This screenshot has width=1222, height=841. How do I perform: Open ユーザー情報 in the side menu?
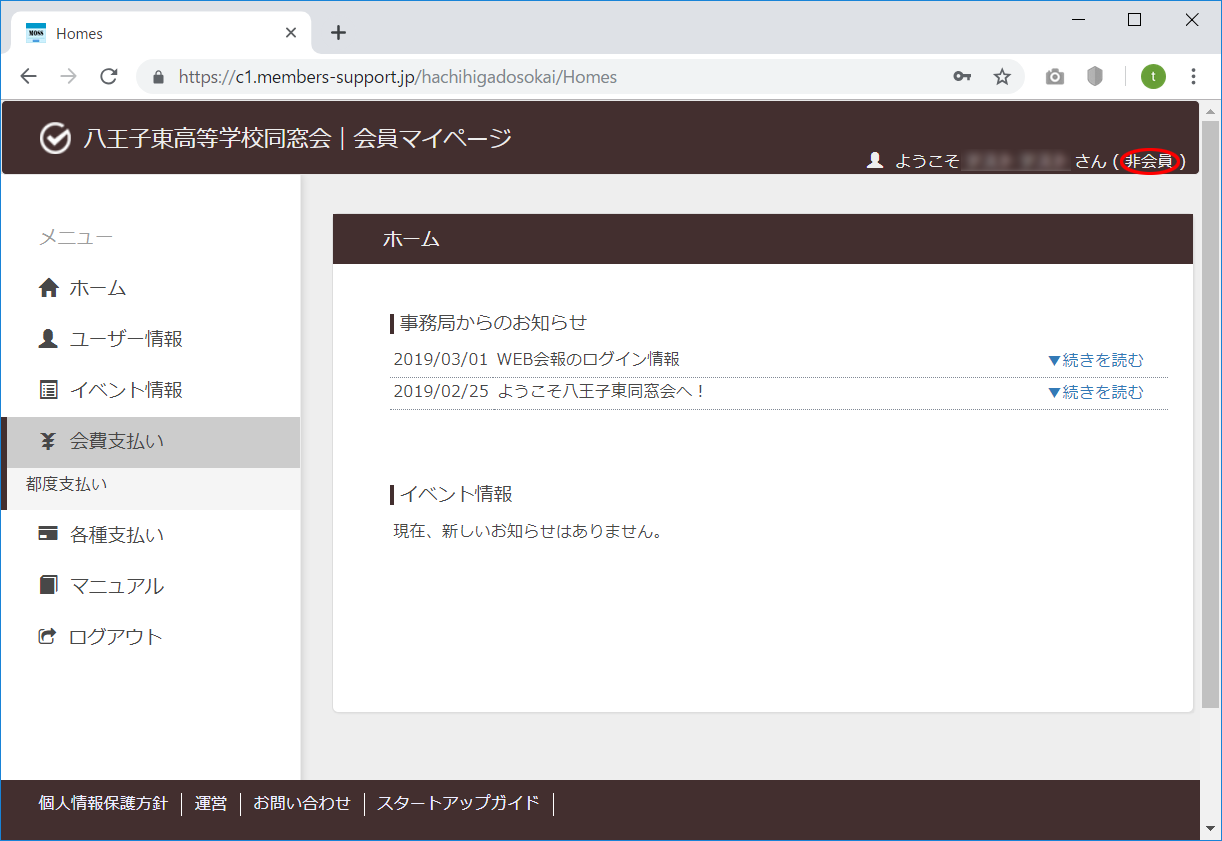coord(151,339)
